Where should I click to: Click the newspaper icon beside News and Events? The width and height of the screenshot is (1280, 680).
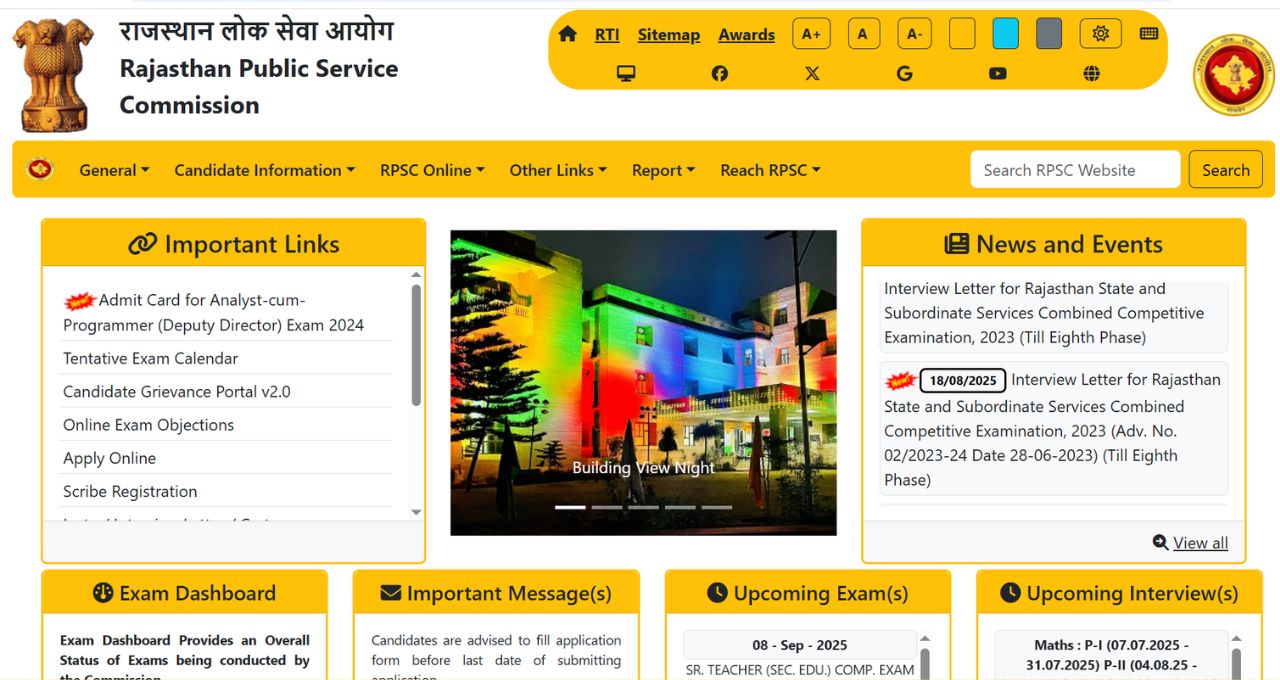[x=956, y=244]
